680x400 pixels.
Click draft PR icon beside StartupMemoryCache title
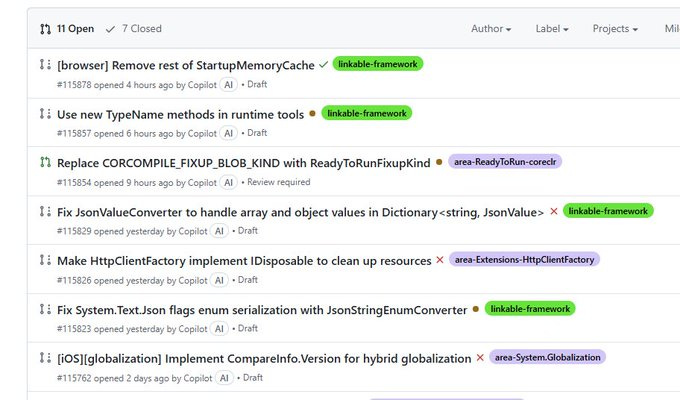point(45,64)
